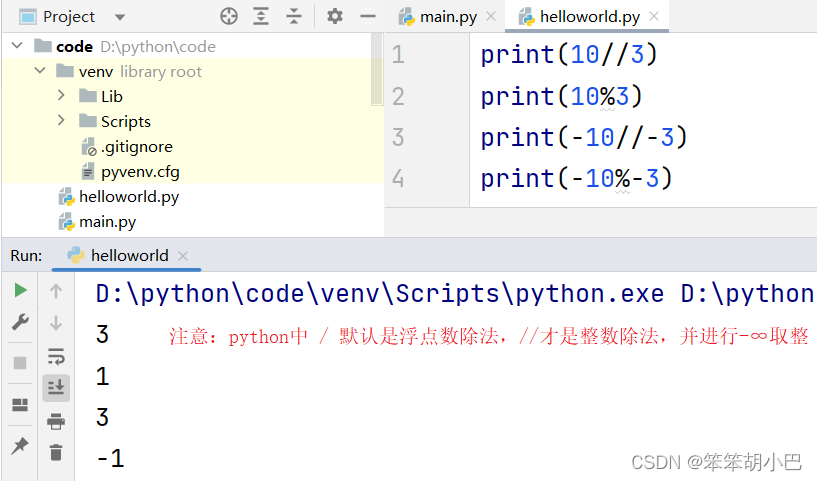
Task: Click Expand All icon in Project toolbar
Action: 261,16
